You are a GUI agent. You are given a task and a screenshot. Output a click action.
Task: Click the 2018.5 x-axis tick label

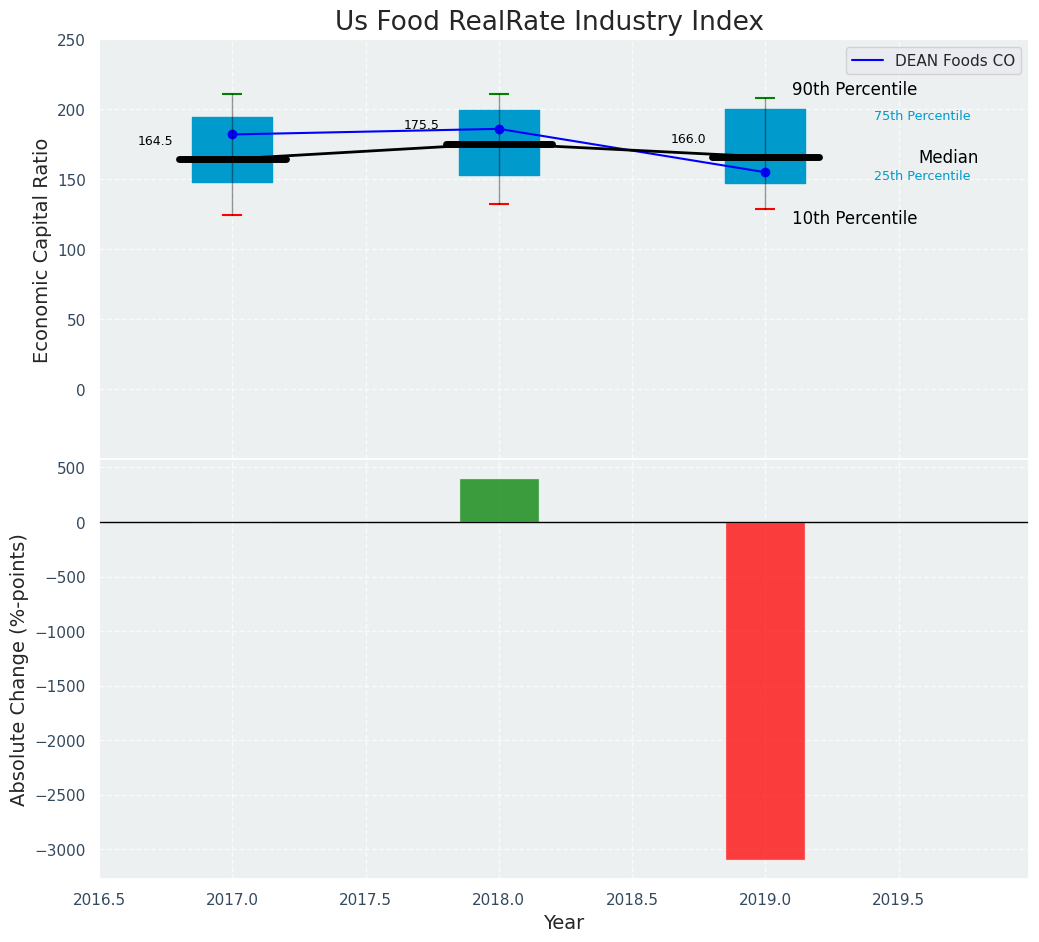click(632, 899)
